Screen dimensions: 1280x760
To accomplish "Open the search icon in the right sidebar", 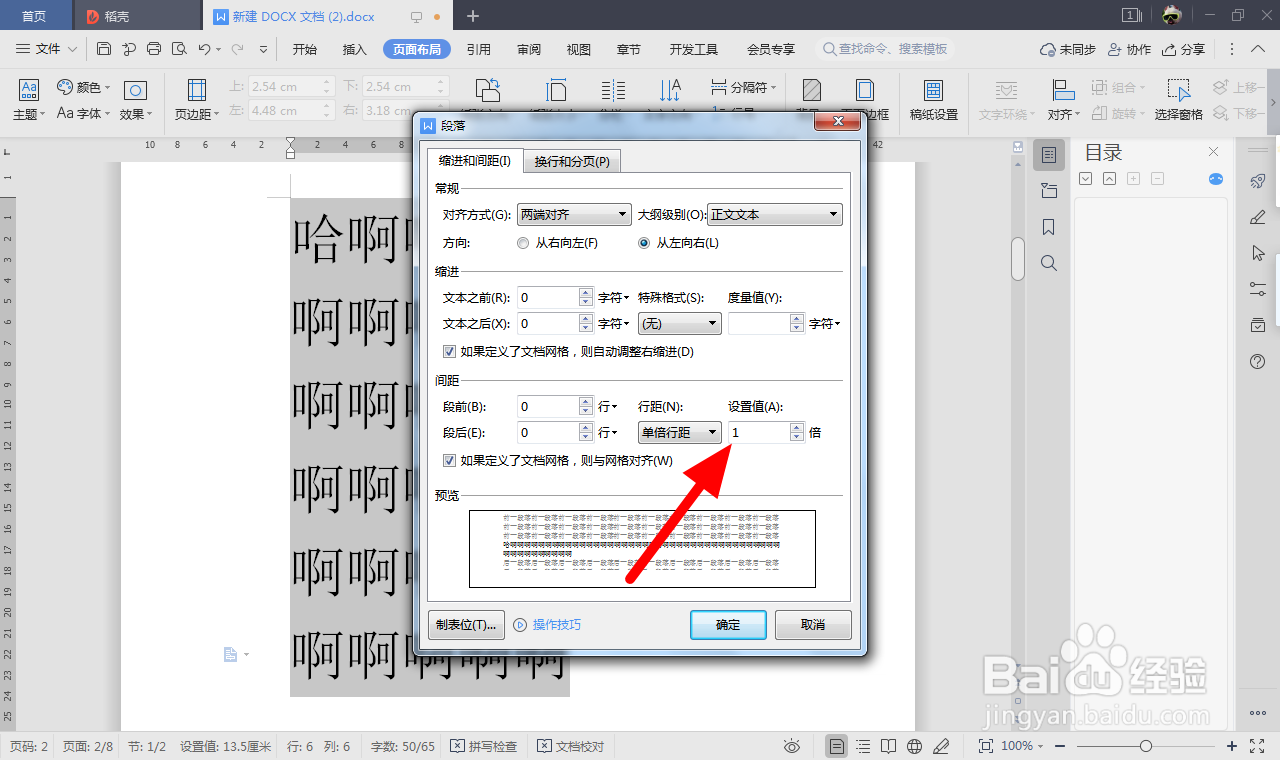I will click(1048, 263).
